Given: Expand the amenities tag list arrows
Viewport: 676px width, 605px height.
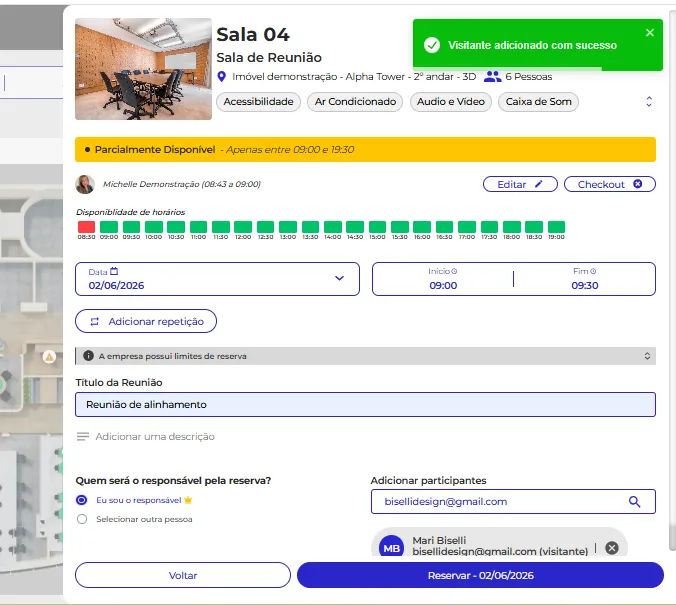Looking at the screenshot, I should 649,102.
